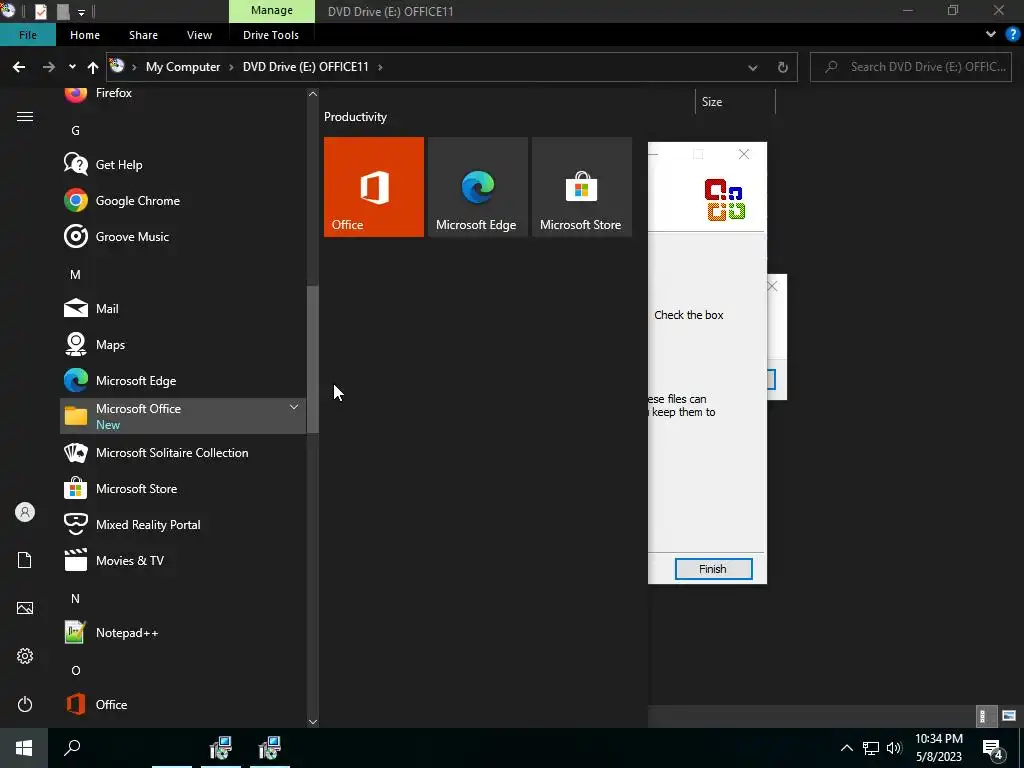Open the user account icon
The height and width of the screenshot is (768, 1024).
point(25,512)
